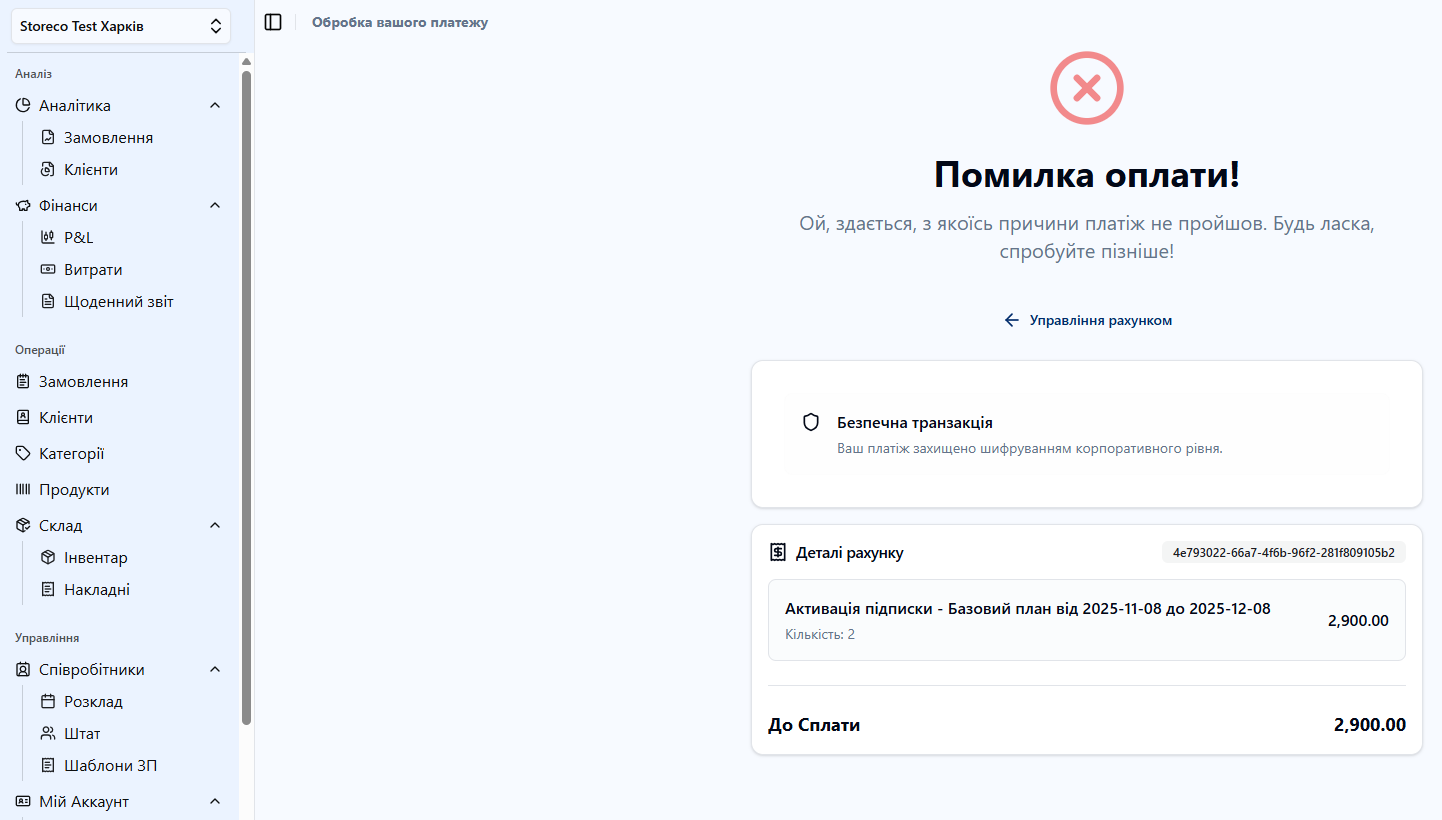Viewport: 1442px width, 820px height.
Task: Open Штат under Співробітники
Action: pos(77,733)
